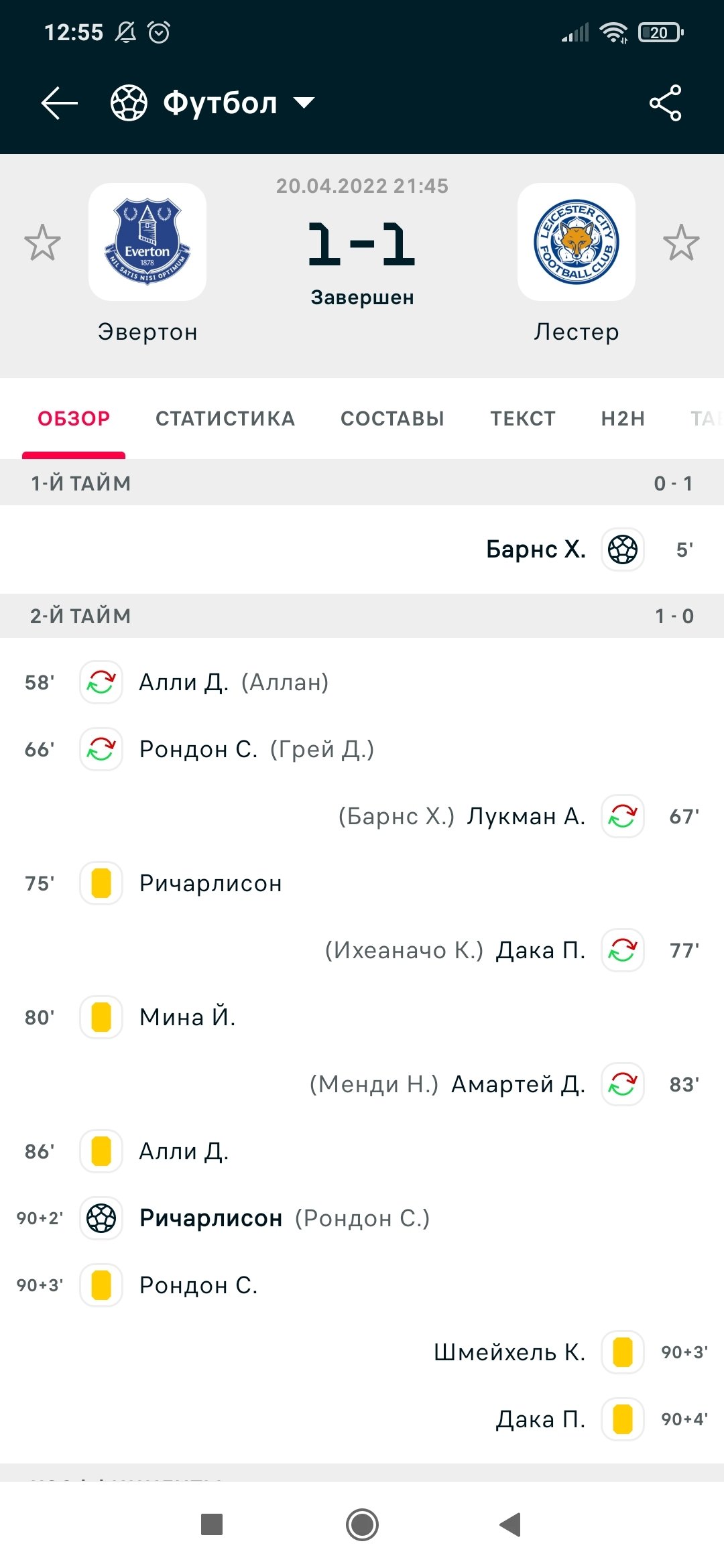Tap the 67' substitution icon for Лукман А.
The height and width of the screenshot is (1568, 724).
[x=623, y=816]
